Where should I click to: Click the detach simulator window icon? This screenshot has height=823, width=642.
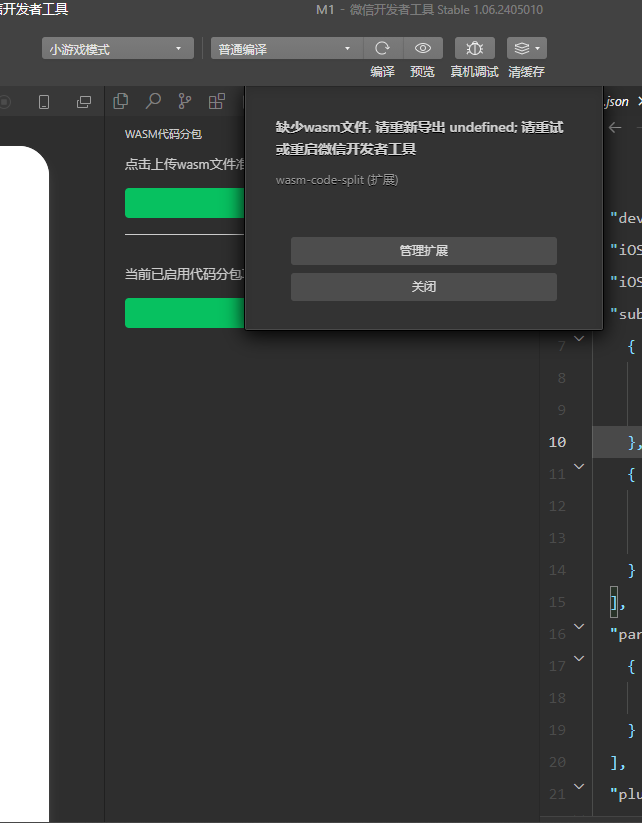[84, 102]
